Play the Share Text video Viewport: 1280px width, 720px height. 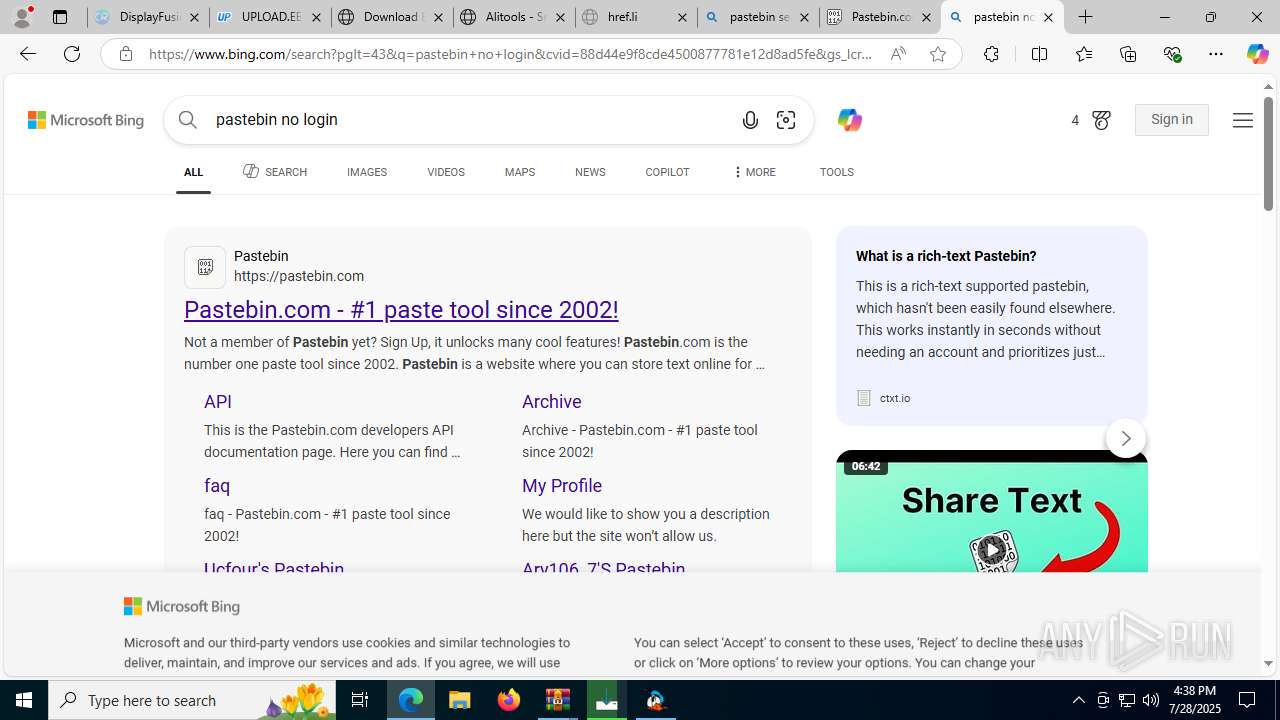[991, 550]
